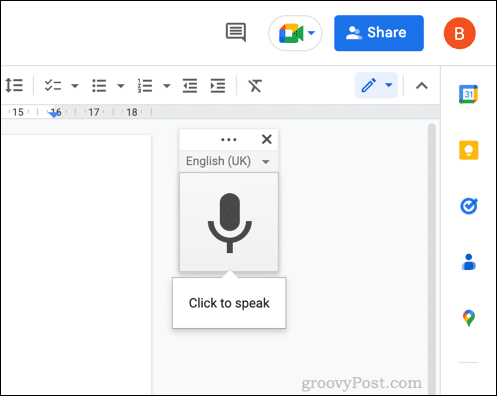Increase the paragraph indent
Screen dimensions: 497x396
coord(218,86)
